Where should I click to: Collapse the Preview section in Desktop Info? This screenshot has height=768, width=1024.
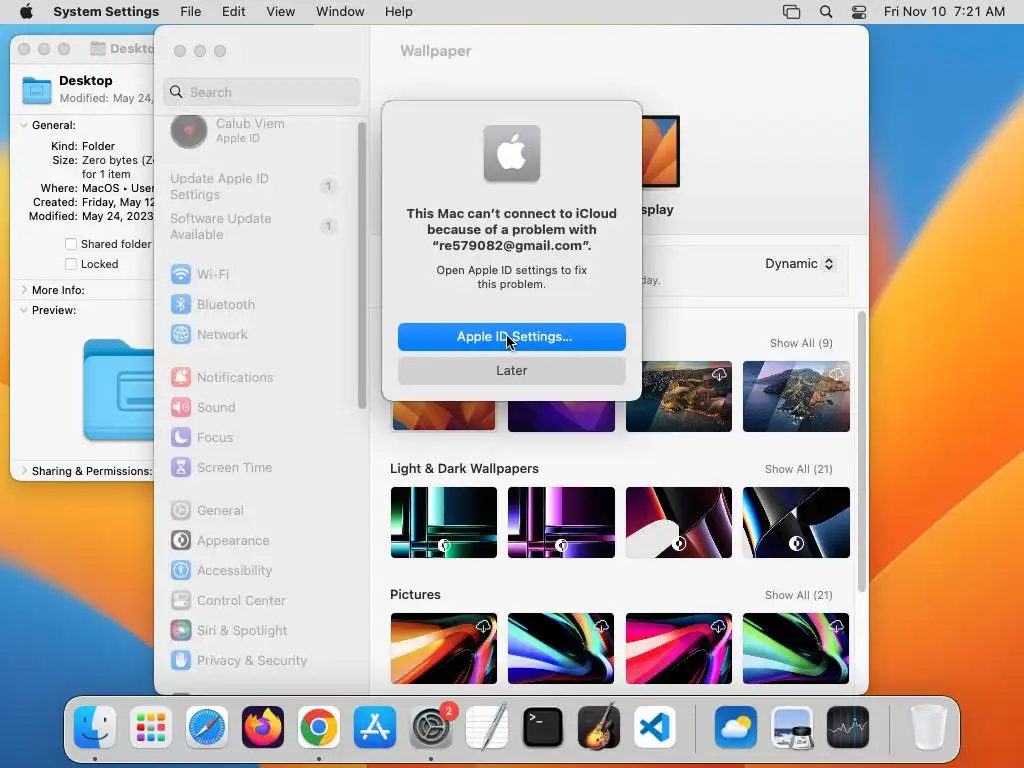[x=24, y=310]
